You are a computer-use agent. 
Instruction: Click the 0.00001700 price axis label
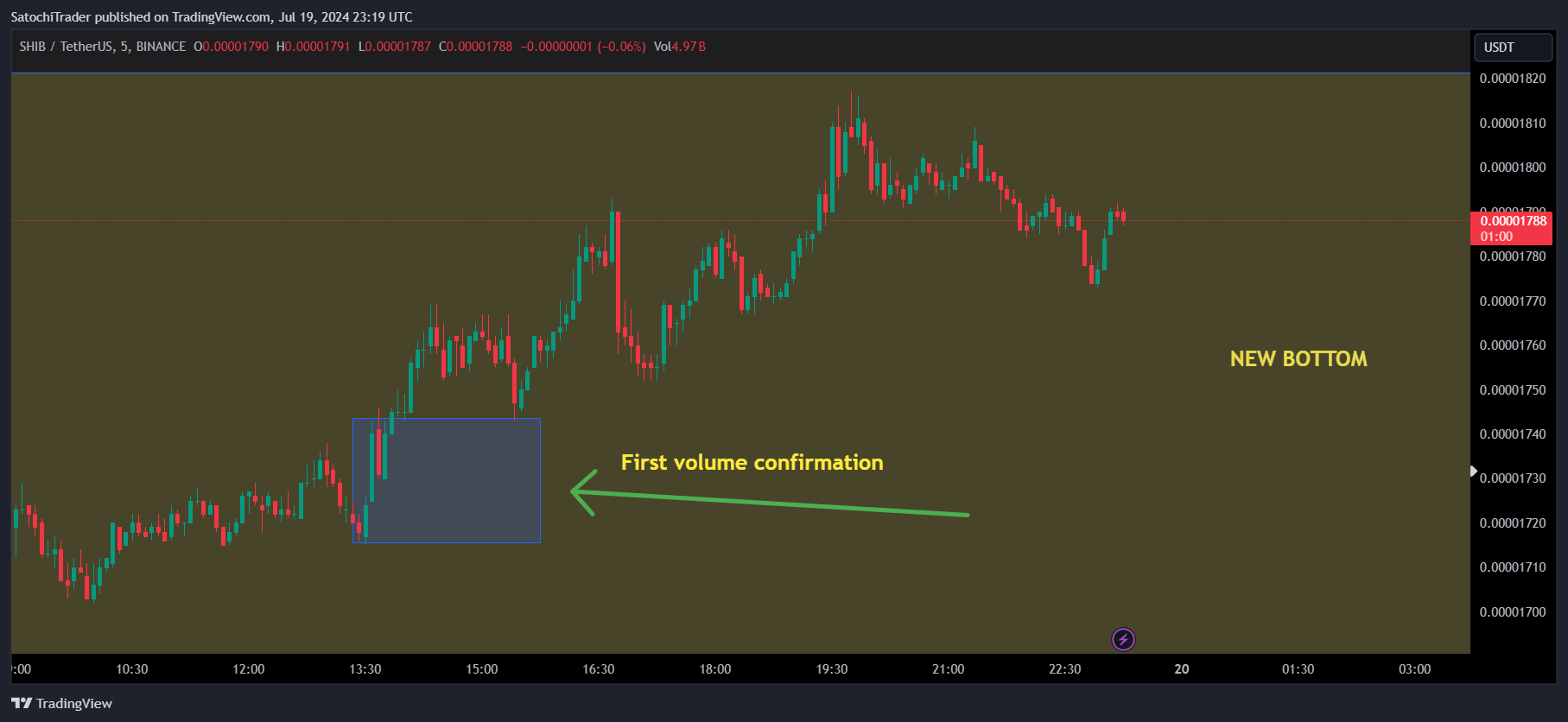1513,612
